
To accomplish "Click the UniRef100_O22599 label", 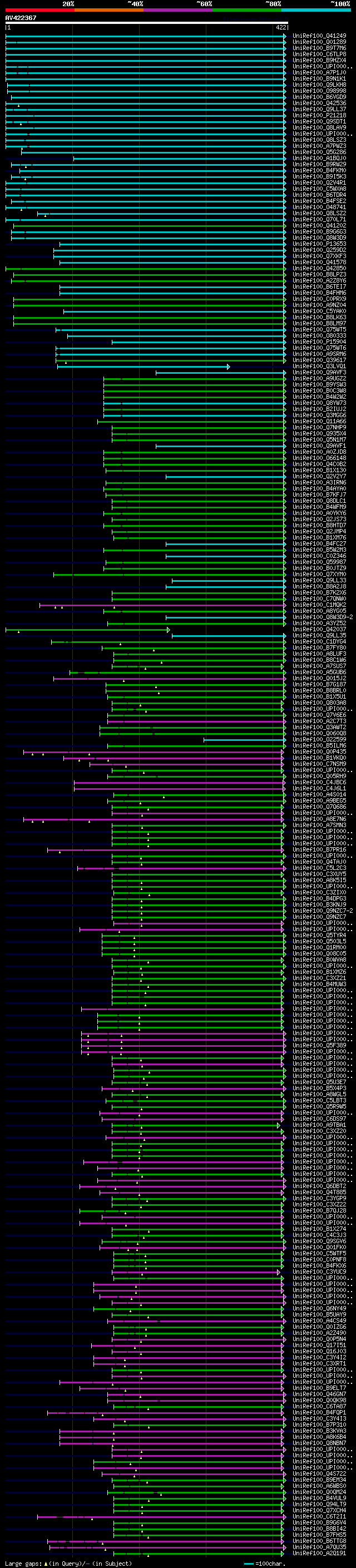I will pos(319,740).
